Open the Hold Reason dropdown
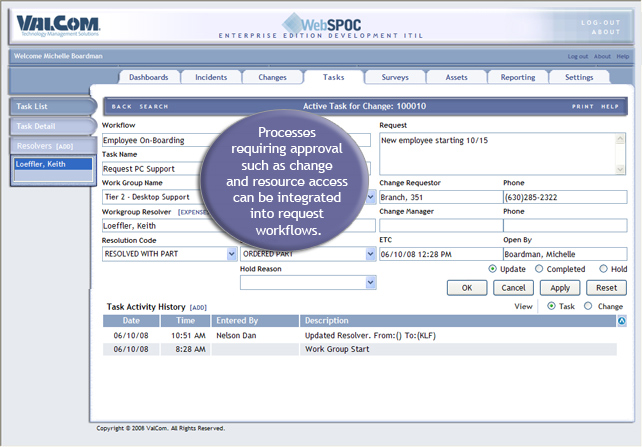The width and height of the screenshot is (642, 447). (x=370, y=282)
